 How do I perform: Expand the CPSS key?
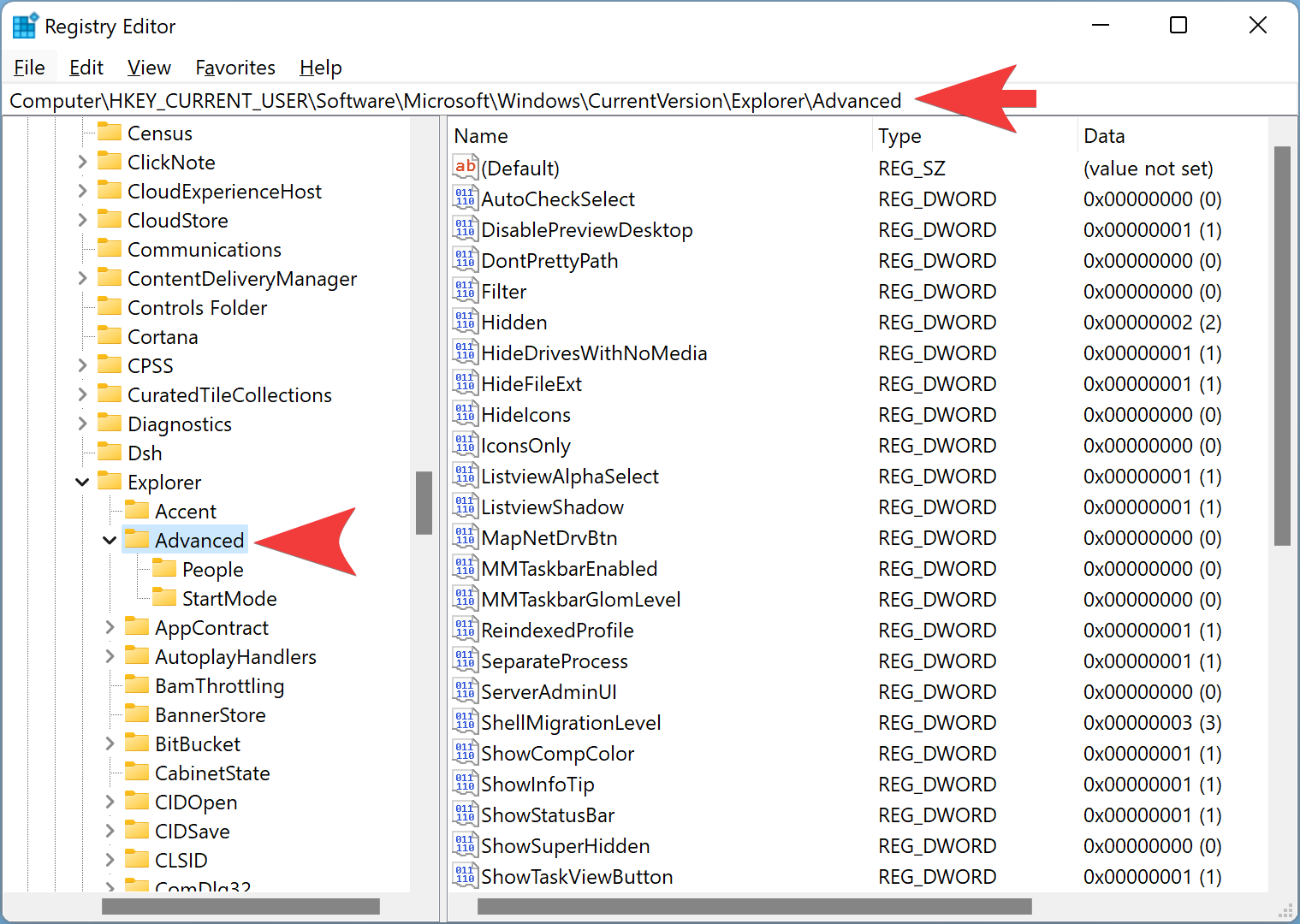pos(82,365)
